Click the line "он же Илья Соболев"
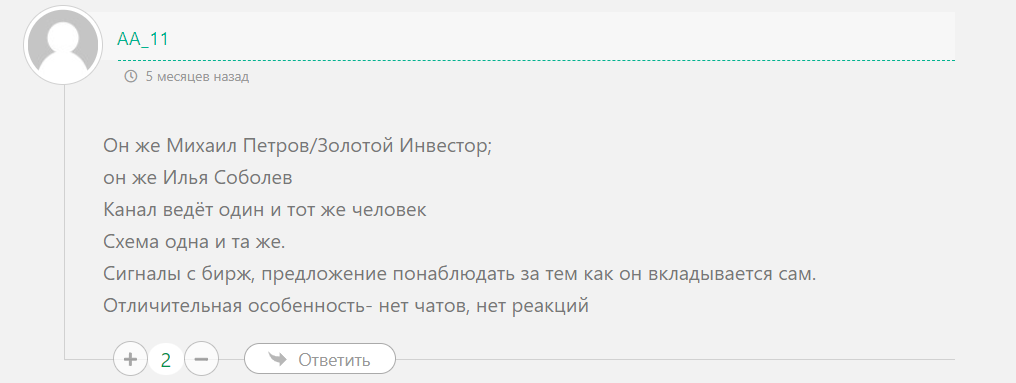The height and width of the screenshot is (383, 1016). [x=198, y=178]
